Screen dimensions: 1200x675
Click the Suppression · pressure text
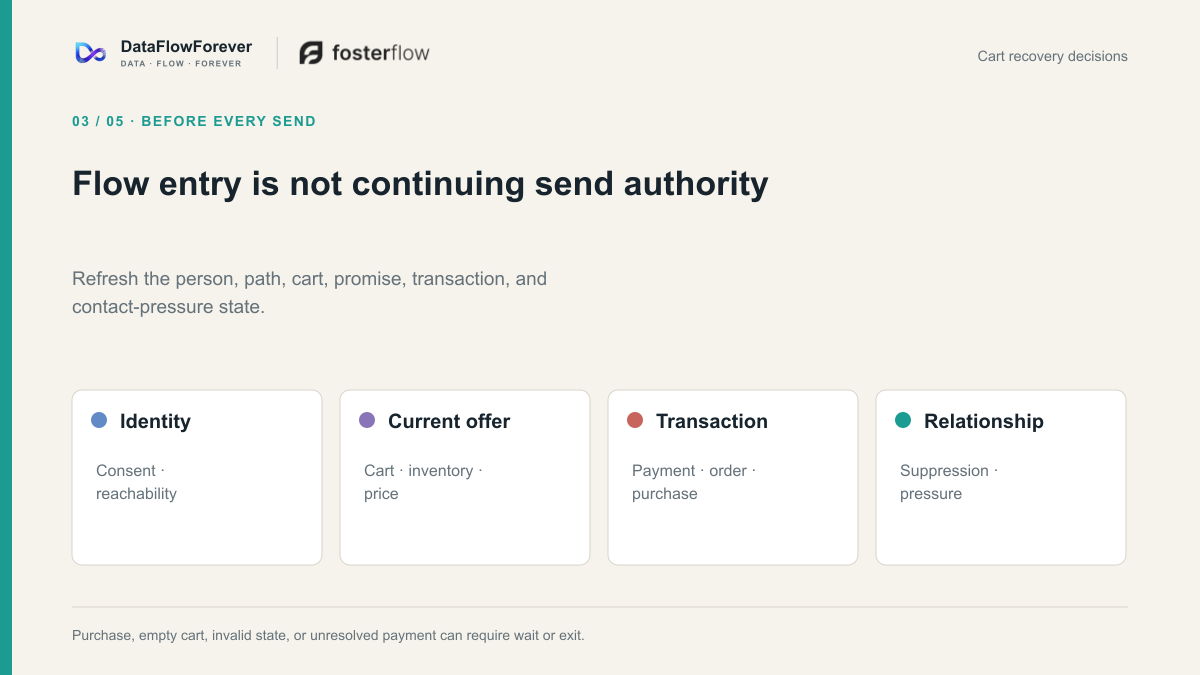(x=949, y=482)
